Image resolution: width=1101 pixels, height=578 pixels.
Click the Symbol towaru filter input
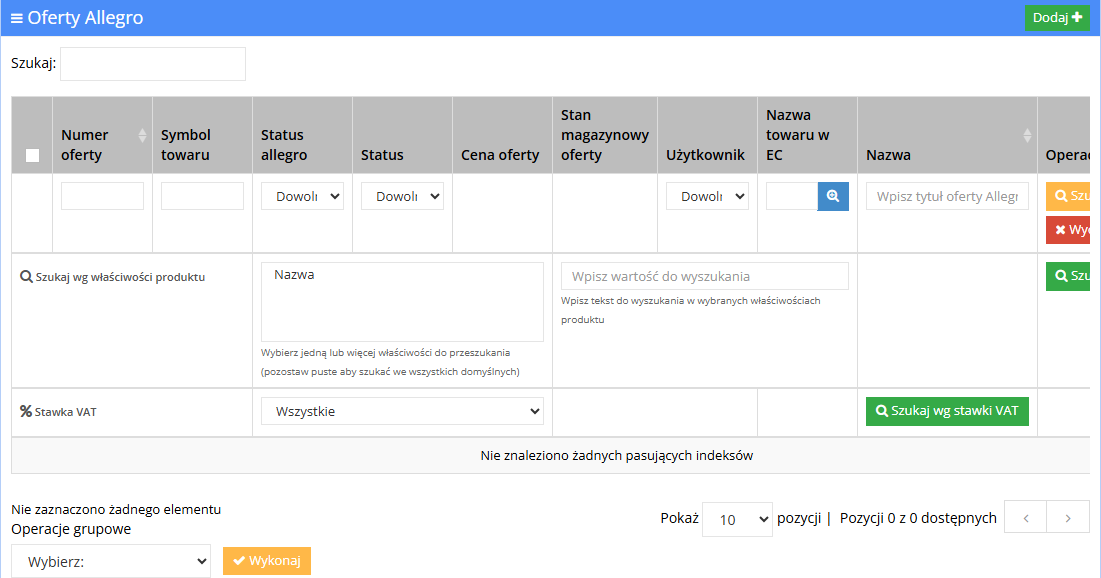tap(202, 196)
